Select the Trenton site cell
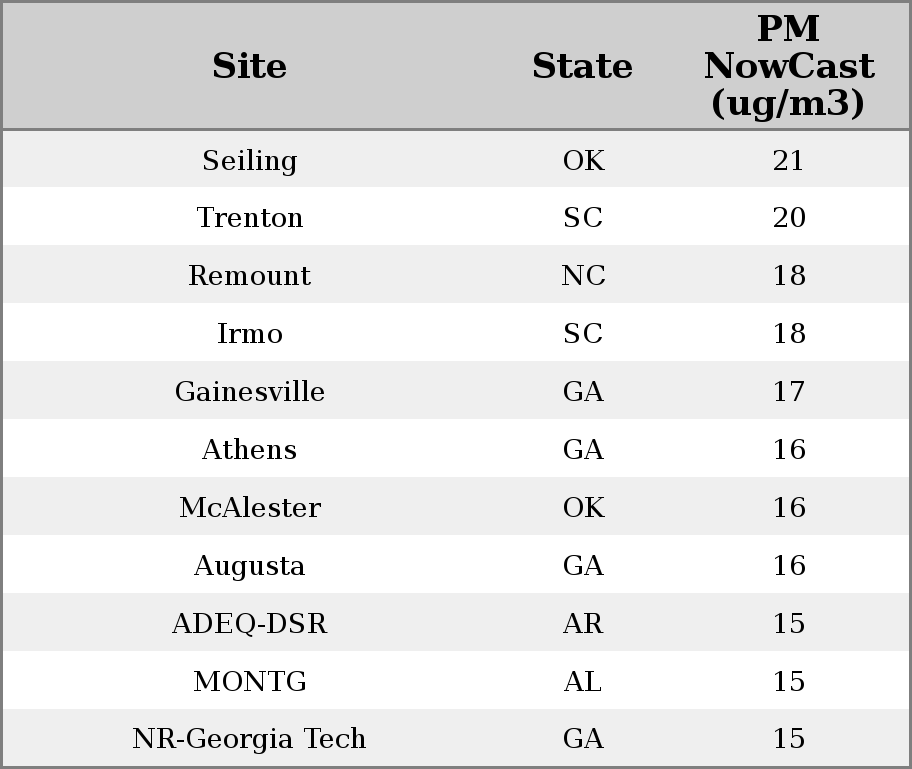The width and height of the screenshot is (912, 769). 250,218
